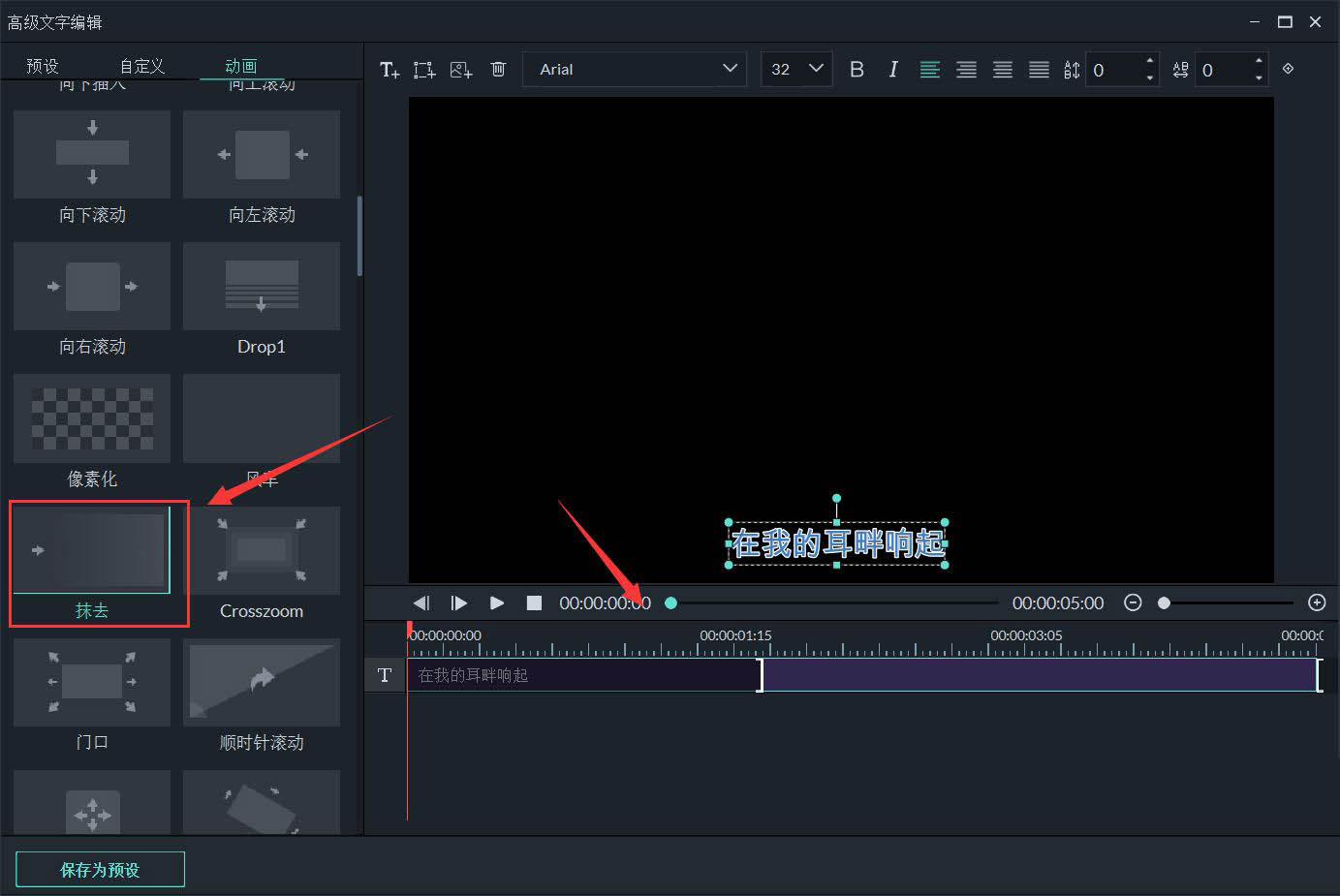Screen dimensions: 1340x896
Task: Click the stop playback icon
Action: pyautogui.click(x=533, y=602)
